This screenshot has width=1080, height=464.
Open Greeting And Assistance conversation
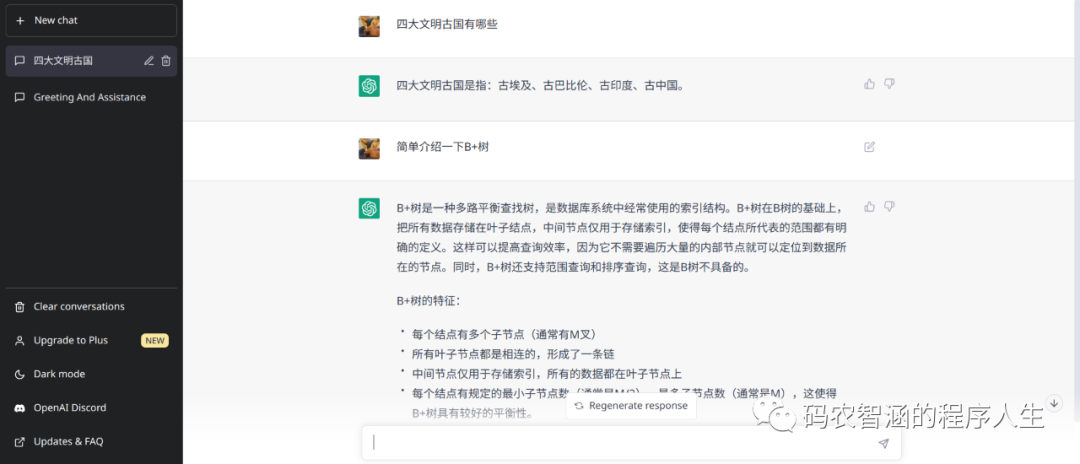click(x=91, y=98)
